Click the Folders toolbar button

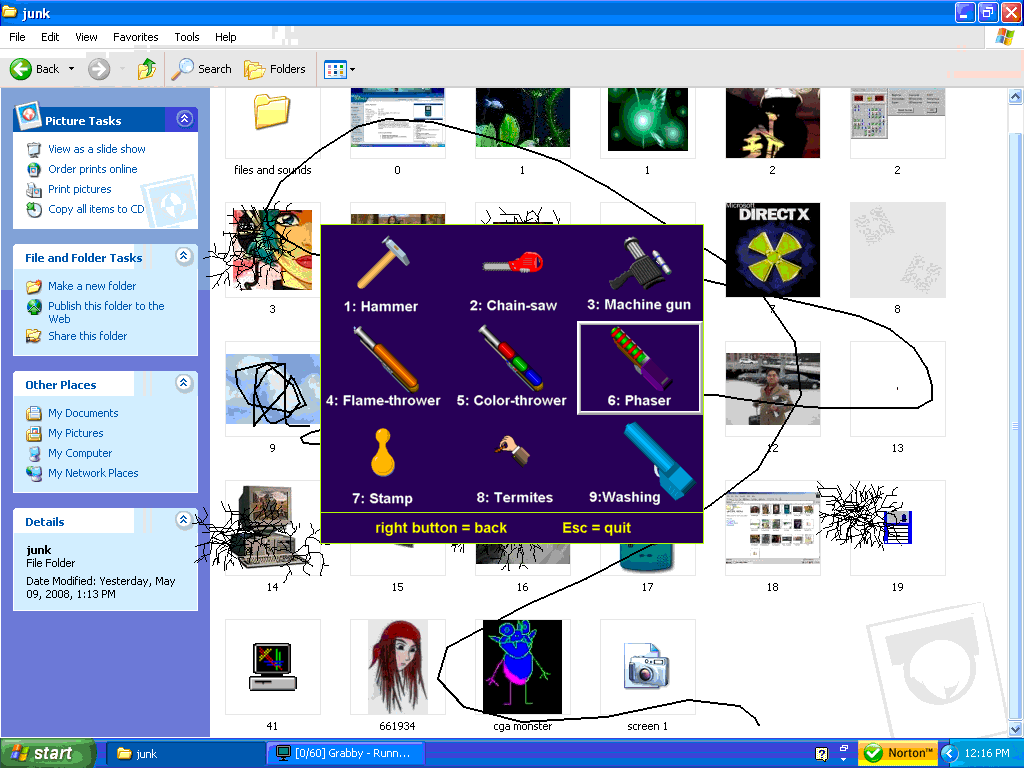pos(276,69)
